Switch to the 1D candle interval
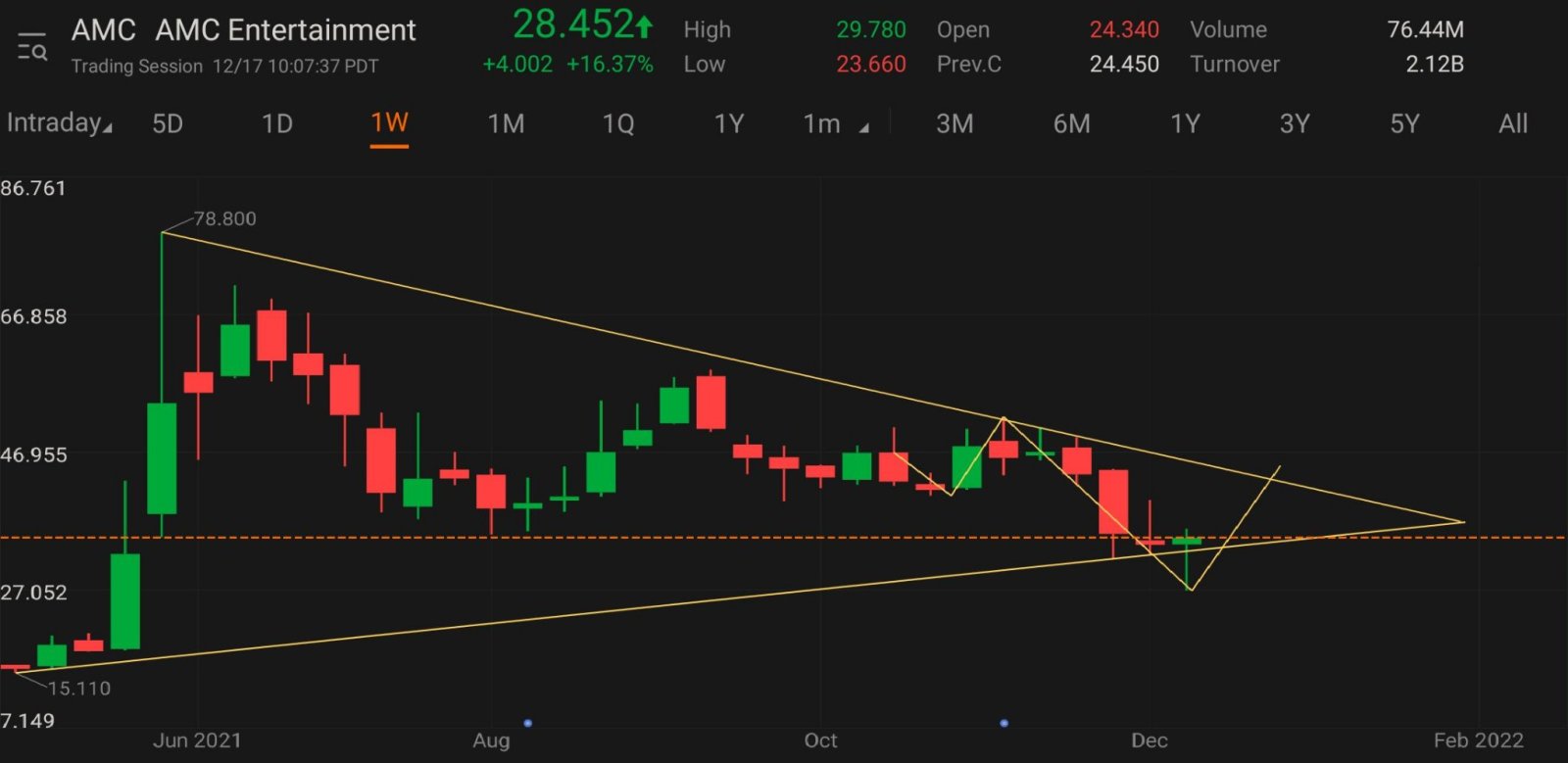Screen dimensions: 1568x763 tap(277, 124)
